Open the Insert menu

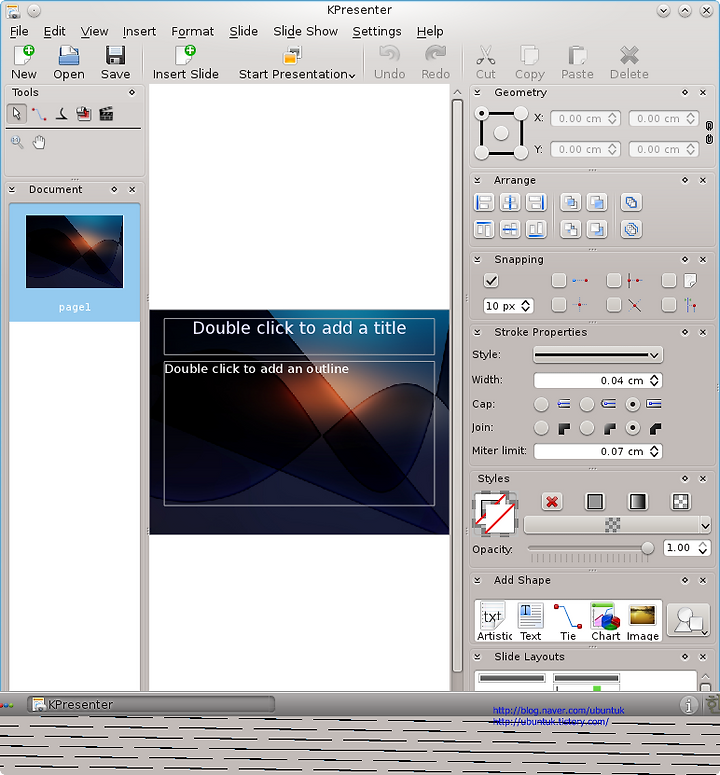[x=139, y=31]
